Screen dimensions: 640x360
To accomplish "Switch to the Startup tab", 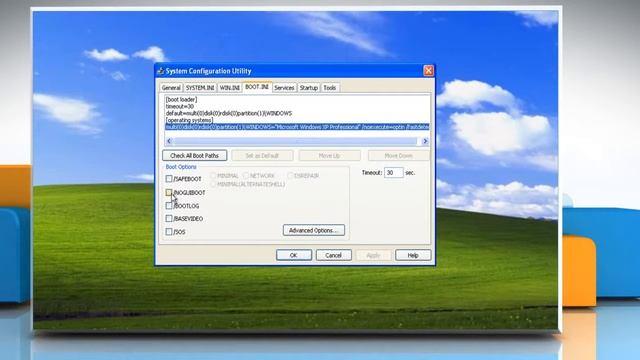I will pyautogui.click(x=309, y=88).
